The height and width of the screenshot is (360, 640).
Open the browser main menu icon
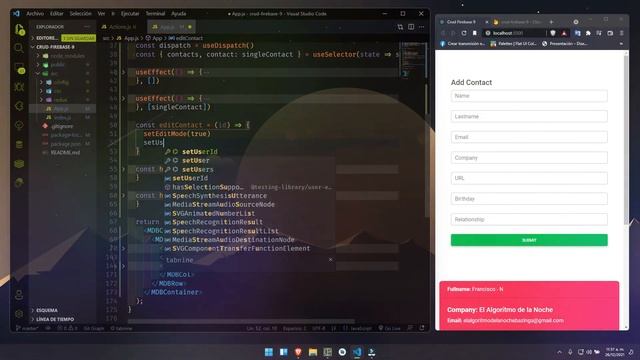point(621,33)
